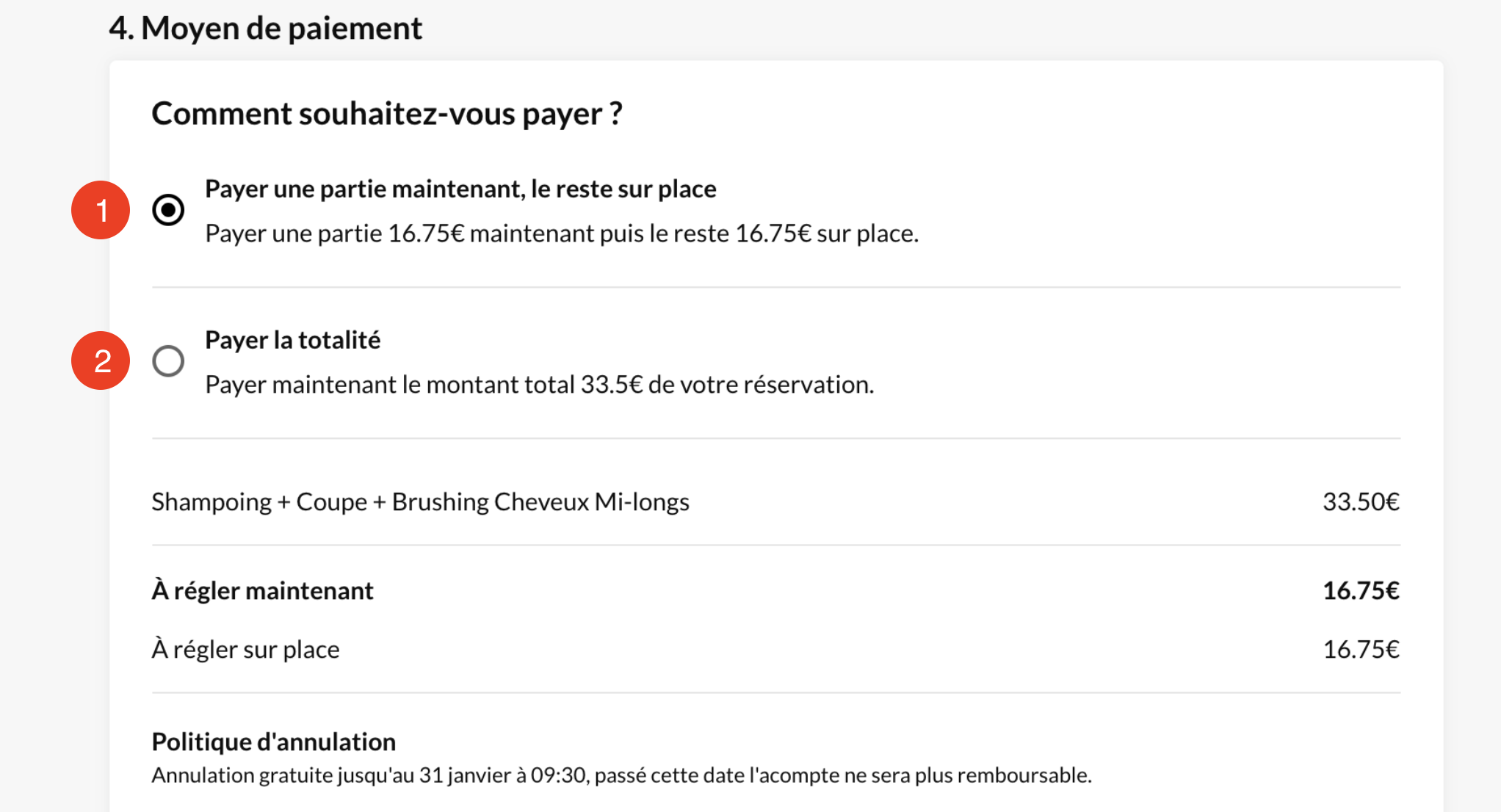1501x812 pixels.
Task: Click the 33.5€ total amount in the second option
Action: (x=611, y=385)
